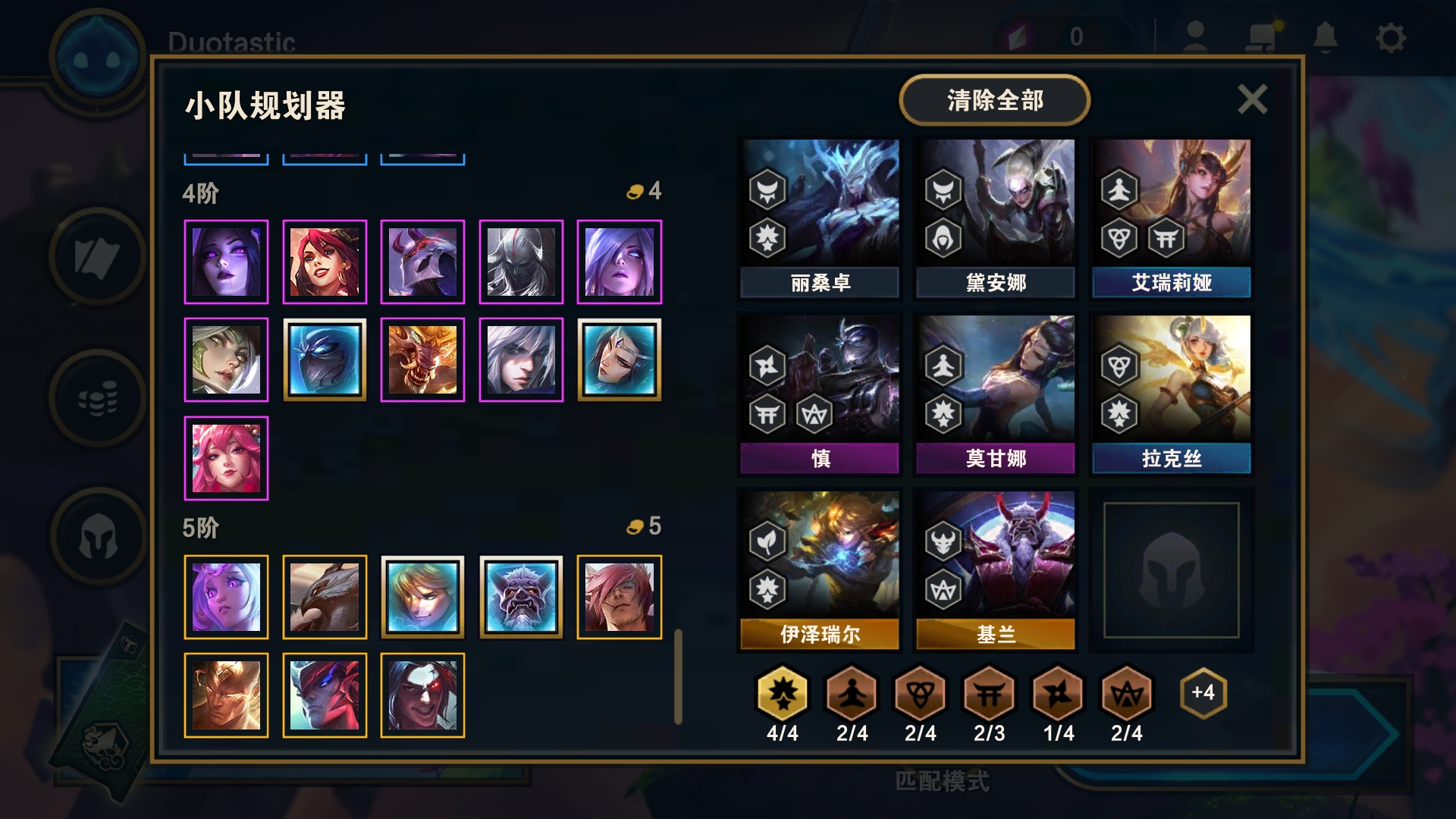Add the pink-haired 4-cost champion portrait
This screenshot has width=1456, height=819.
[x=226, y=459]
